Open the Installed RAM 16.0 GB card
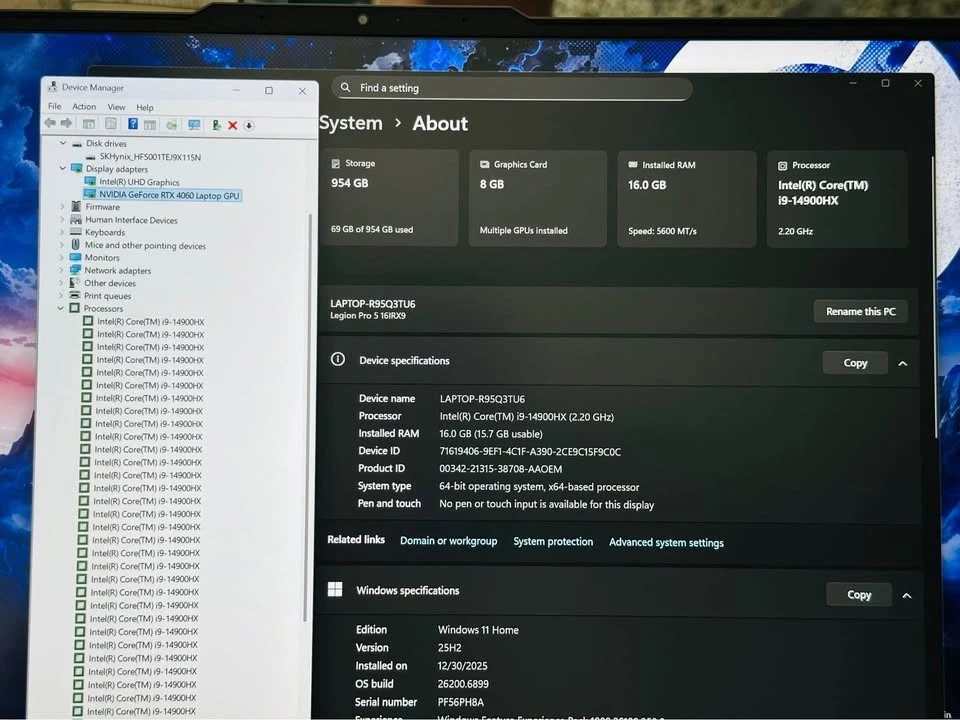This screenshot has height=720, width=960. pos(687,199)
